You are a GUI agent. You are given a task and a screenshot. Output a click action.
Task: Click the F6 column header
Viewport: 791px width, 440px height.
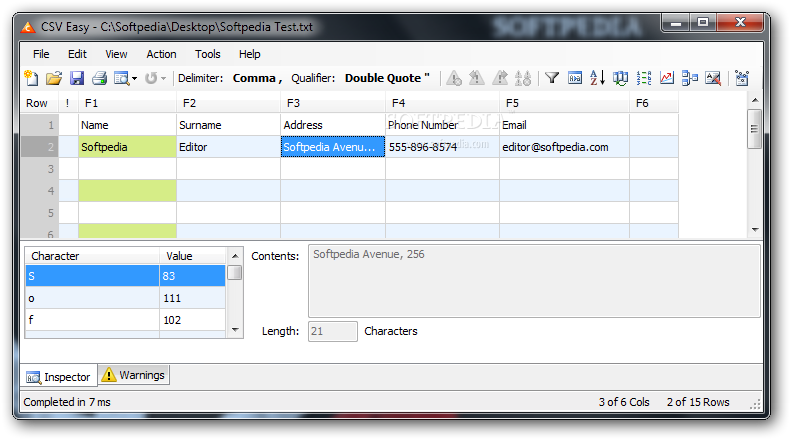point(654,103)
